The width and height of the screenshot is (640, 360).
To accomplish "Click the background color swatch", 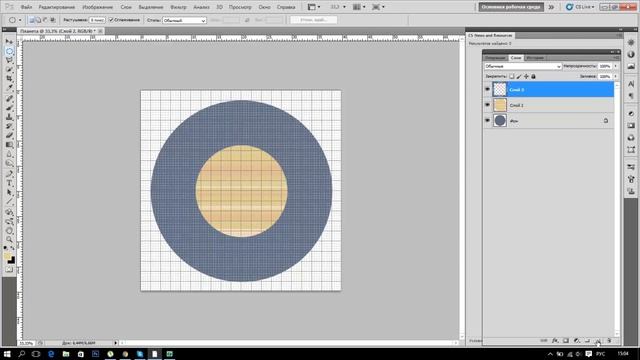I will 11,260.
